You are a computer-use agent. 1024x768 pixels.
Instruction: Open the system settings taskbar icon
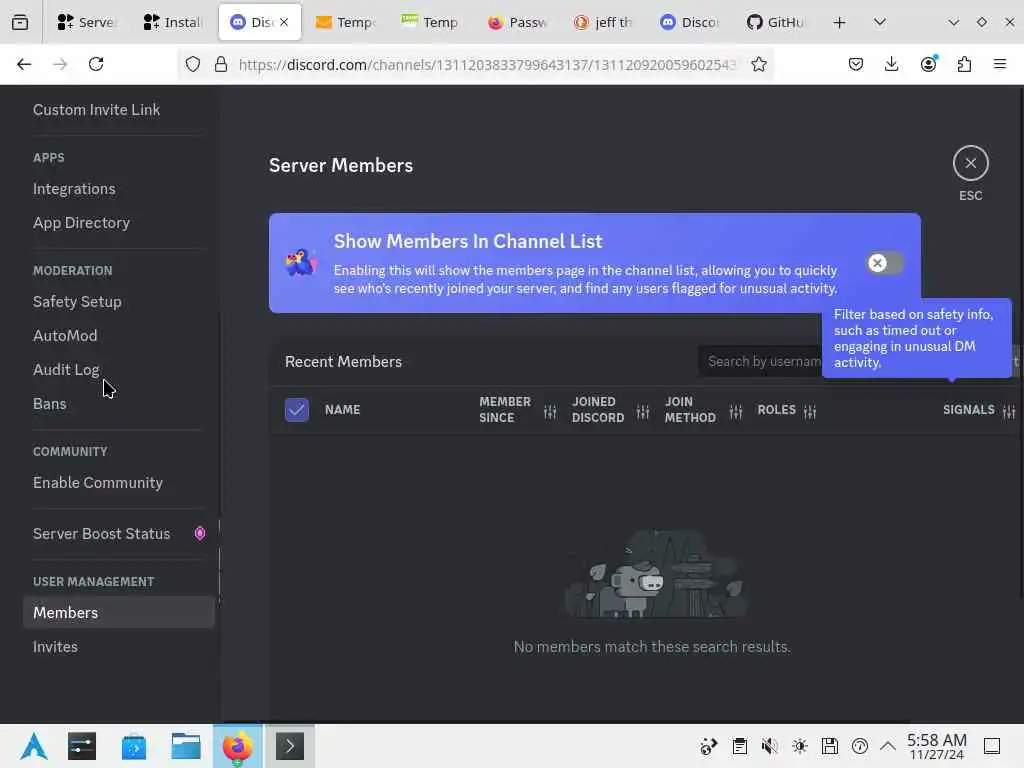(82, 746)
